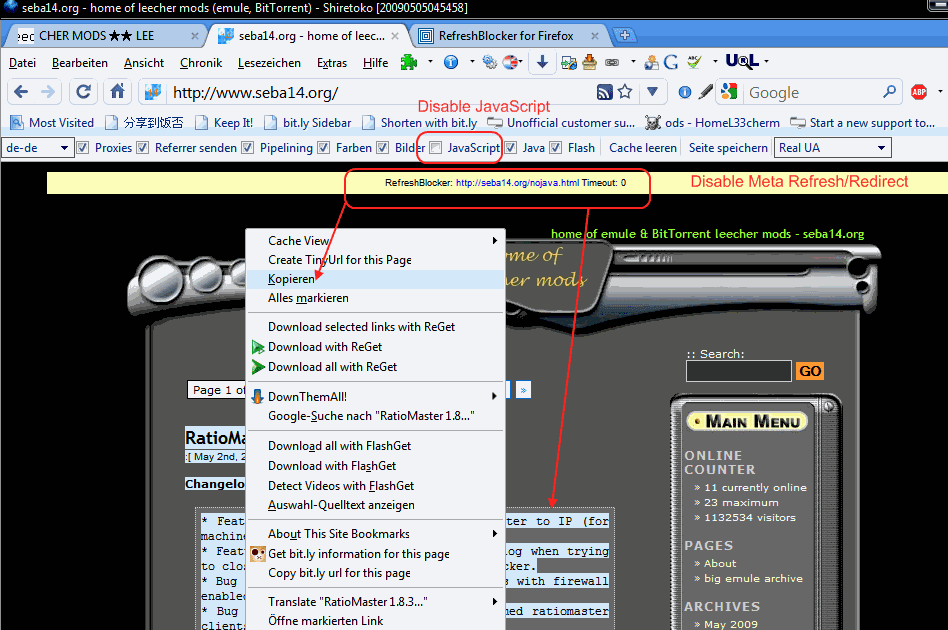Disable the Flash checkbox
This screenshot has width=948, height=630.
[556, 147]
